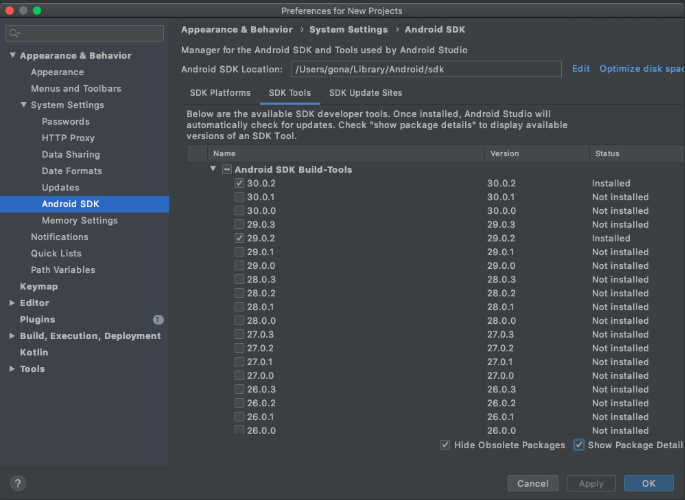Select the 28.0.2 row name
685x500 pixels.
point(261,293)
